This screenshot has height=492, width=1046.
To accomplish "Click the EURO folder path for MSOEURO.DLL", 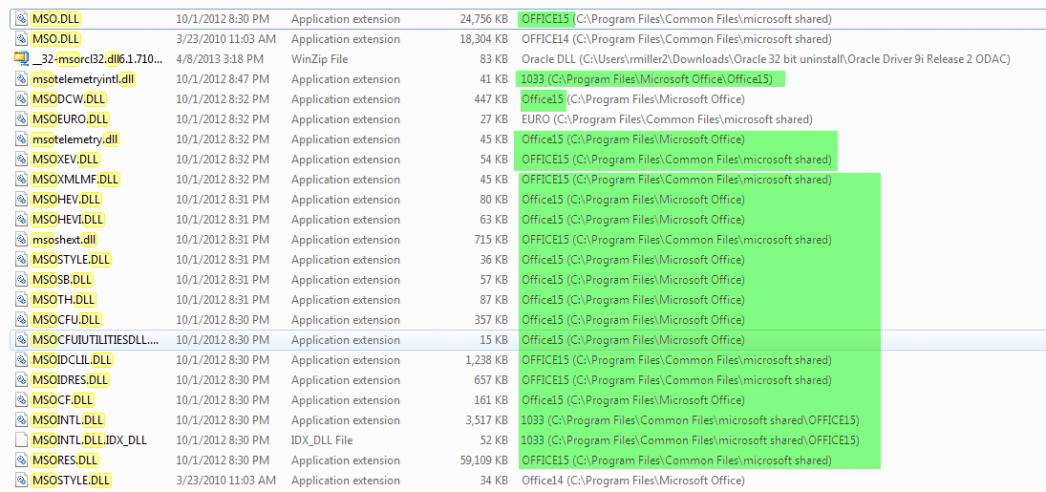I will [667, 119].
